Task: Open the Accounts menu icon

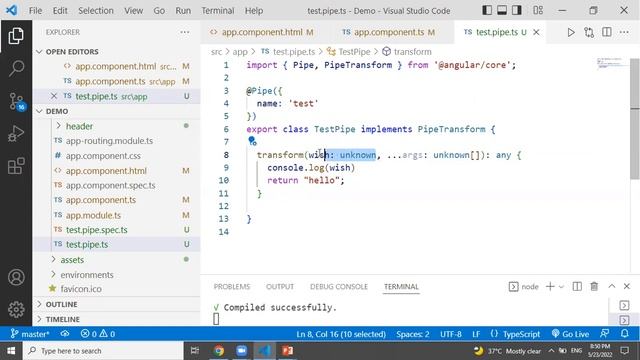Action: [x=16, y=277]
